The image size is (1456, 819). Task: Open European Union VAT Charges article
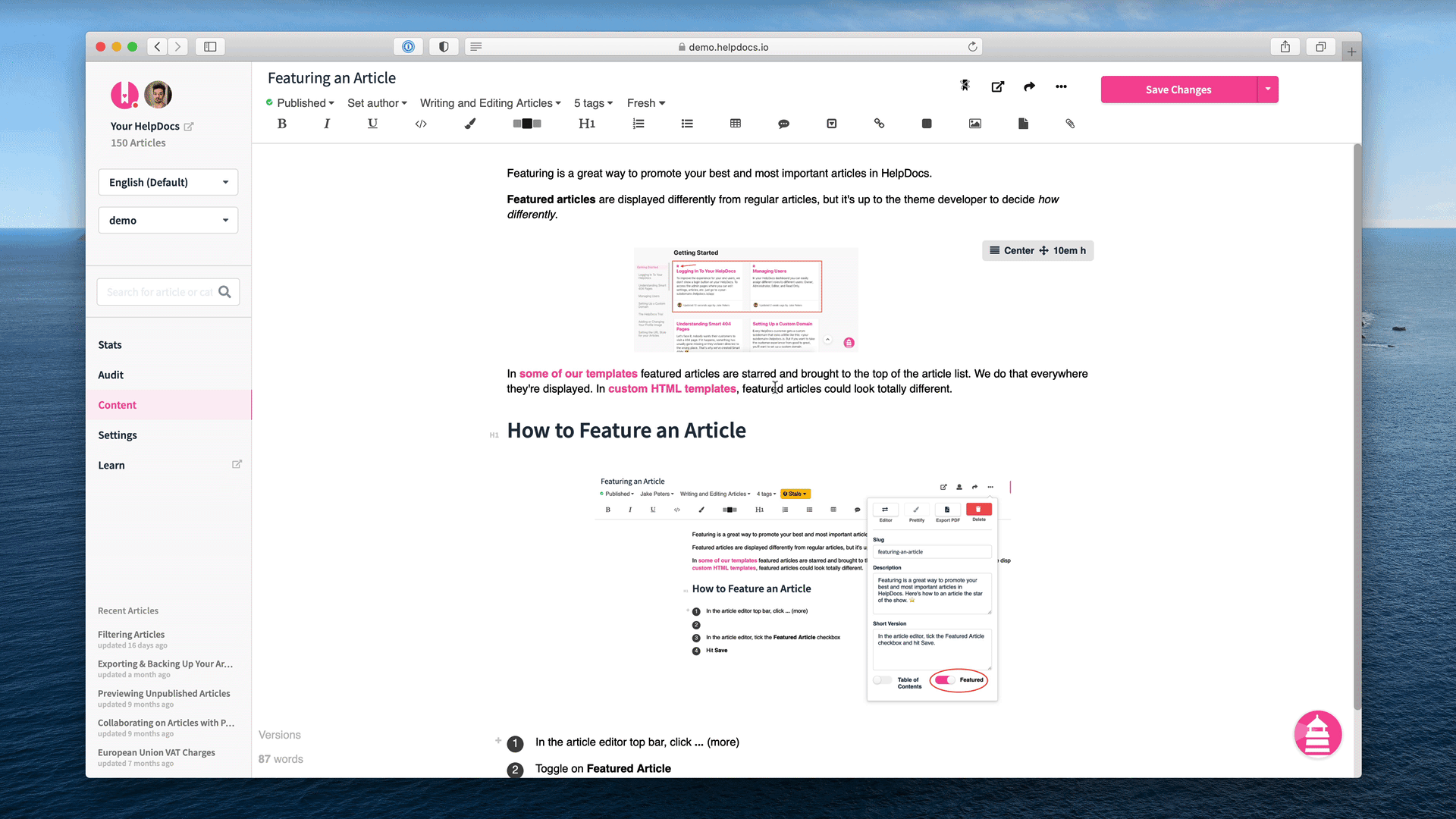coord(156,753)
